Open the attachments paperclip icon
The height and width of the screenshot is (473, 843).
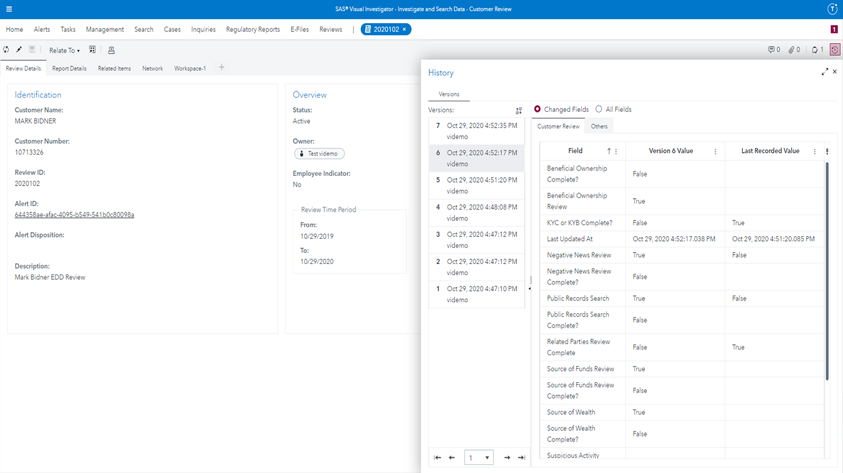pyautogui.click(x=794, y=49)
